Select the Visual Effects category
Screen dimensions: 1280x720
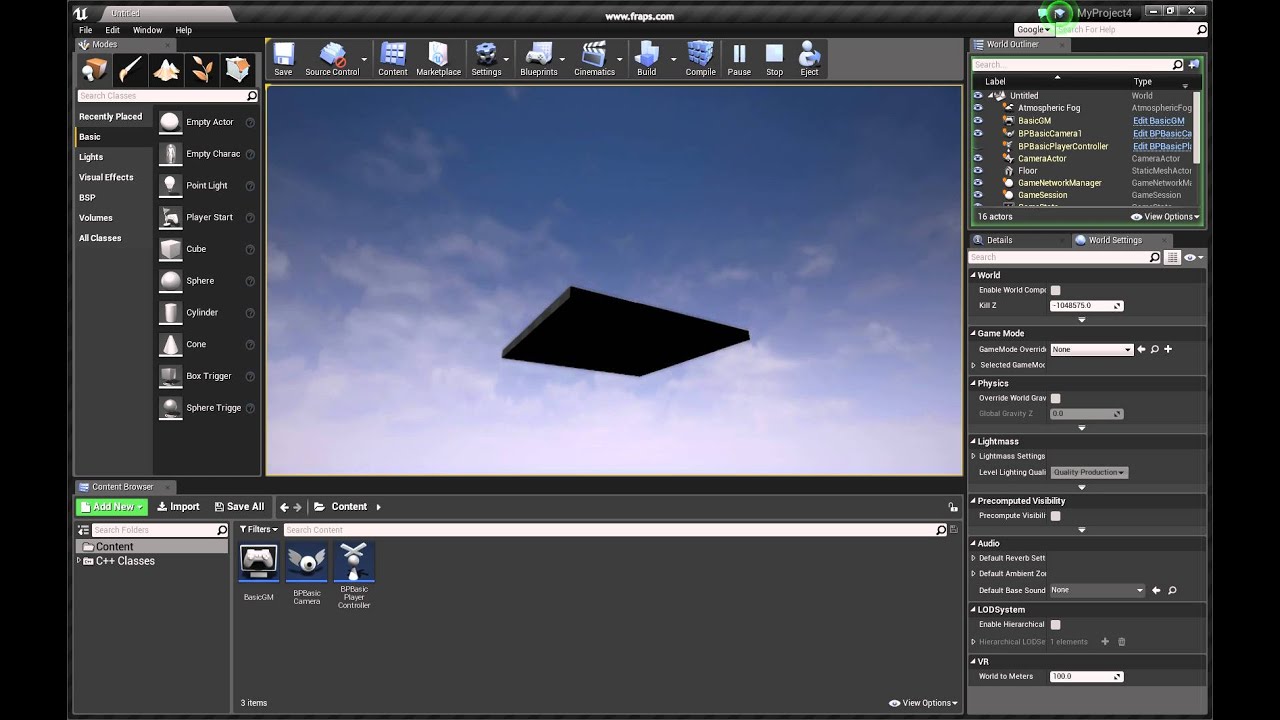tap(106, 177)
